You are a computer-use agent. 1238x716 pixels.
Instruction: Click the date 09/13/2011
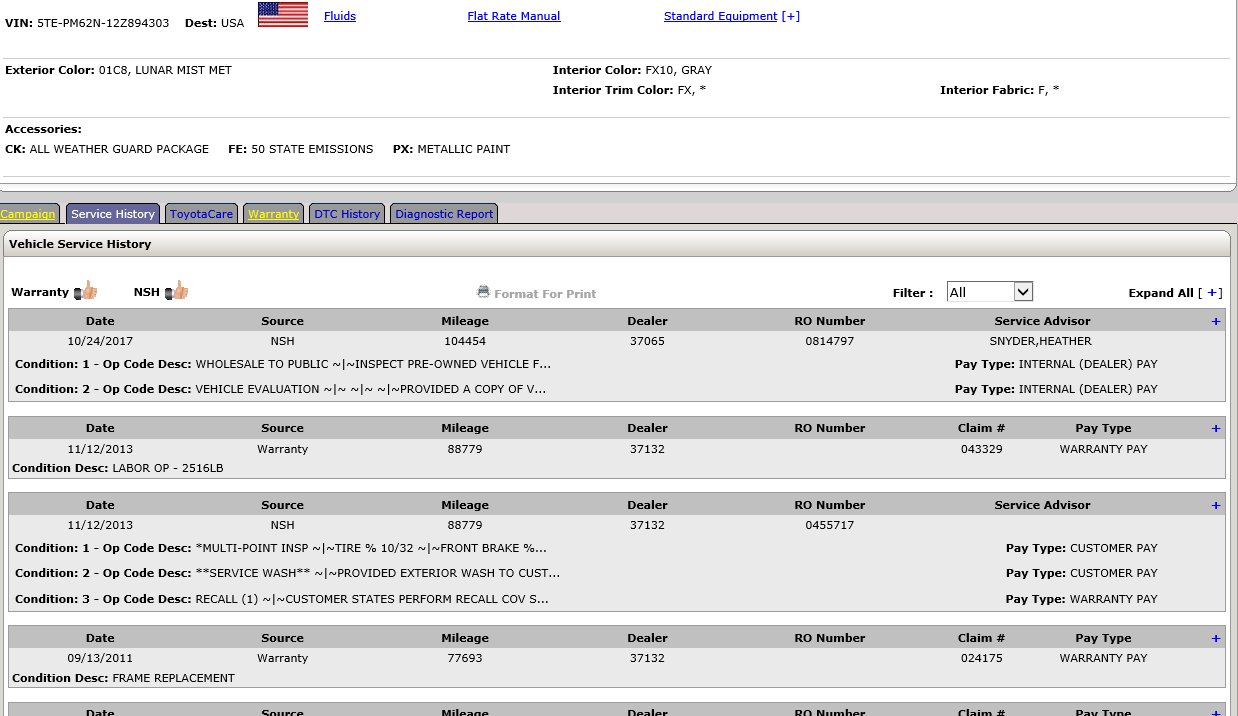[x=100, y=658]
